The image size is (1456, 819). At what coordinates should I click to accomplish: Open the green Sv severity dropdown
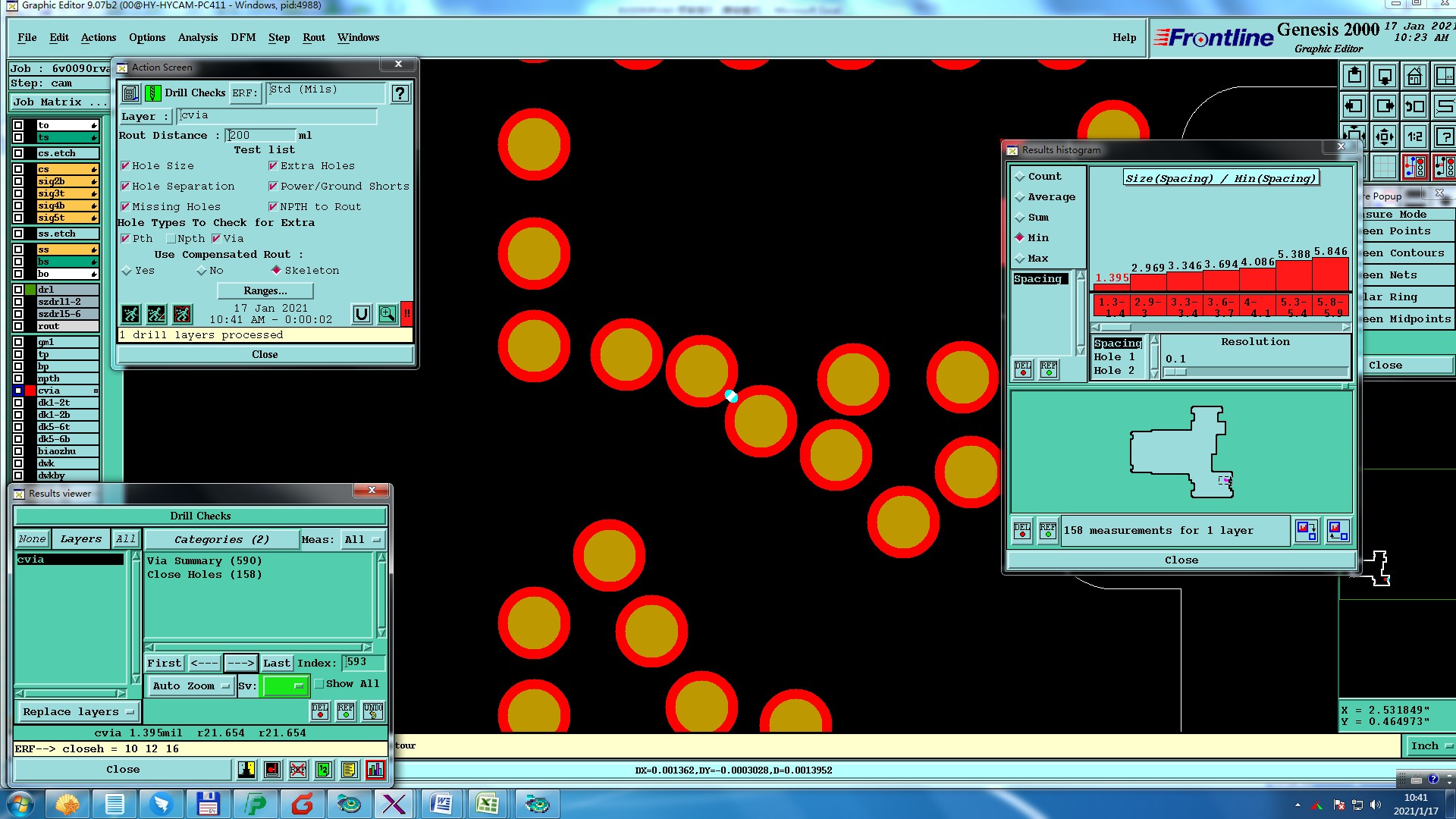[x=284, y=686]
